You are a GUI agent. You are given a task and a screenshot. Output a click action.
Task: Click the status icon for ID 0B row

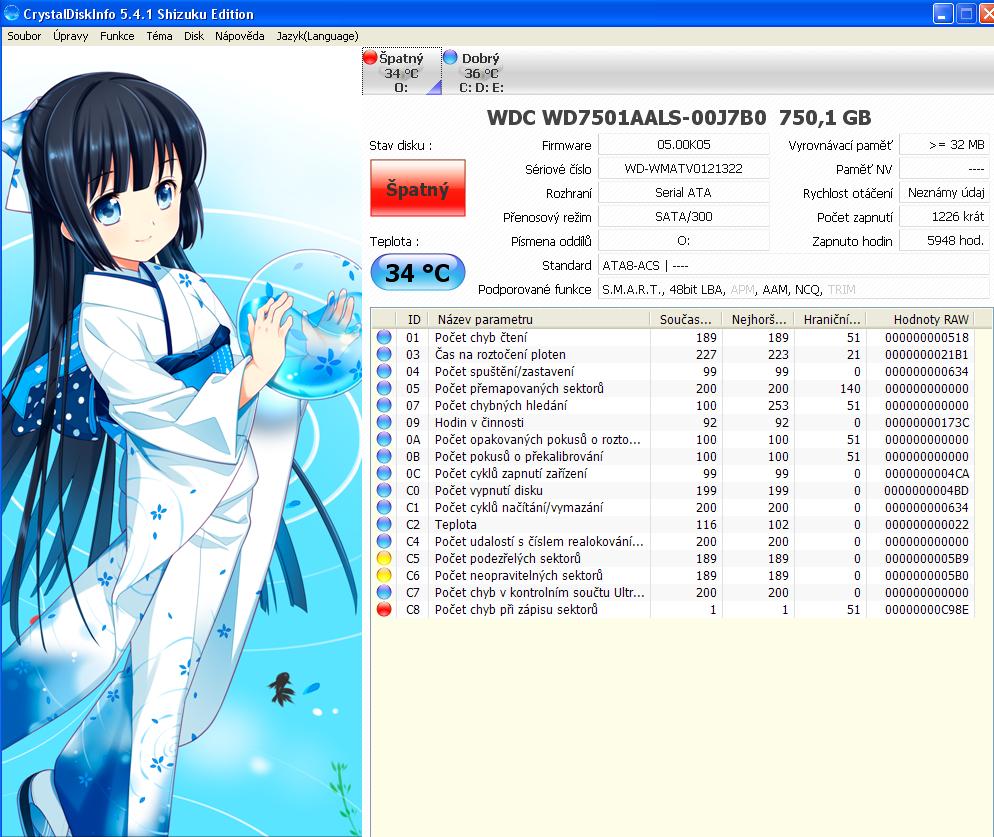(384, 456)
